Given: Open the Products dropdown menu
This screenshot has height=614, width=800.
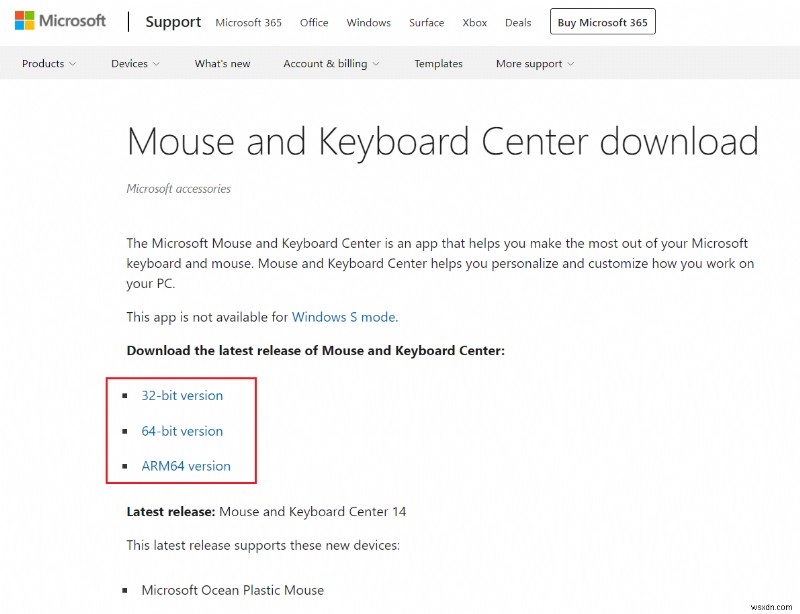Looking at the screenshot, I should (x=43, y=63).
